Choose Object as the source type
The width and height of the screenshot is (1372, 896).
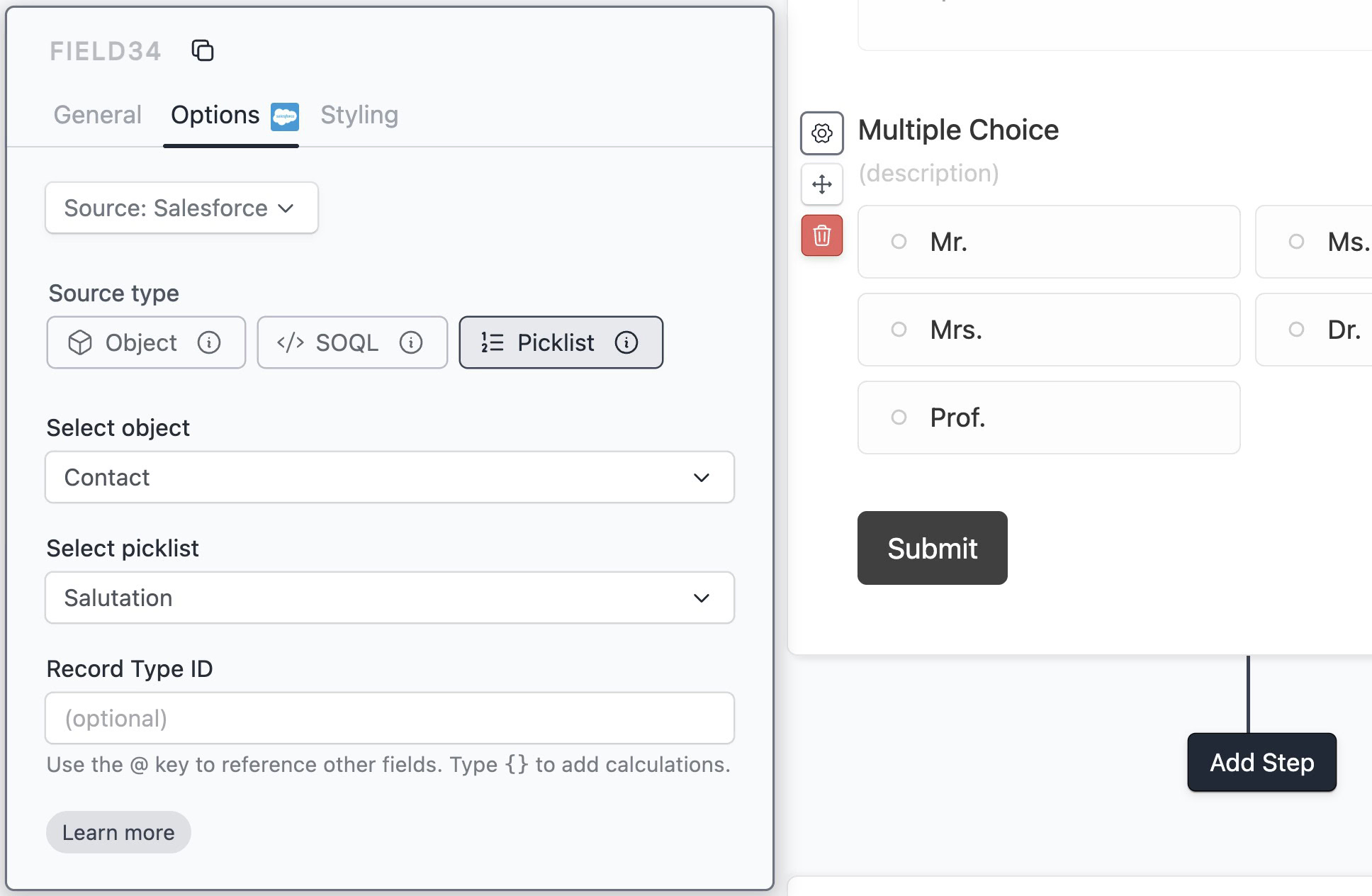pyautogui.click(x=146, y=342)
